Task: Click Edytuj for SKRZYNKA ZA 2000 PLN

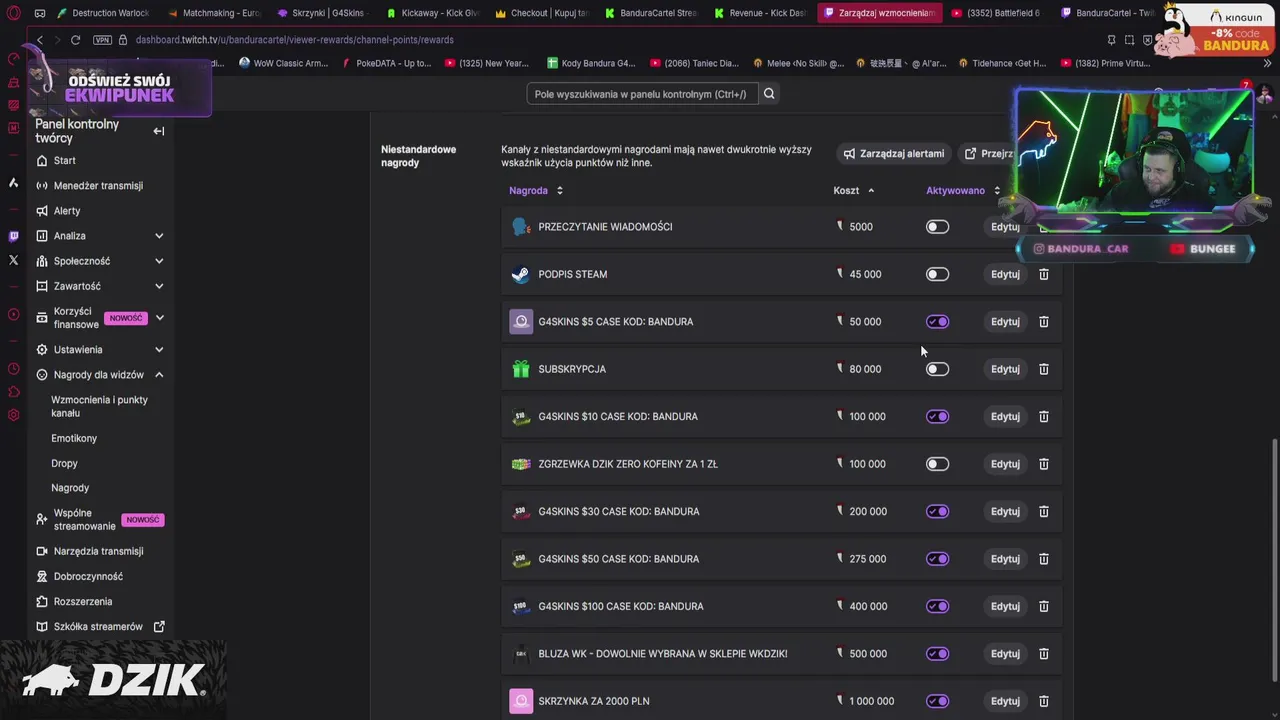Action: 1005,701
